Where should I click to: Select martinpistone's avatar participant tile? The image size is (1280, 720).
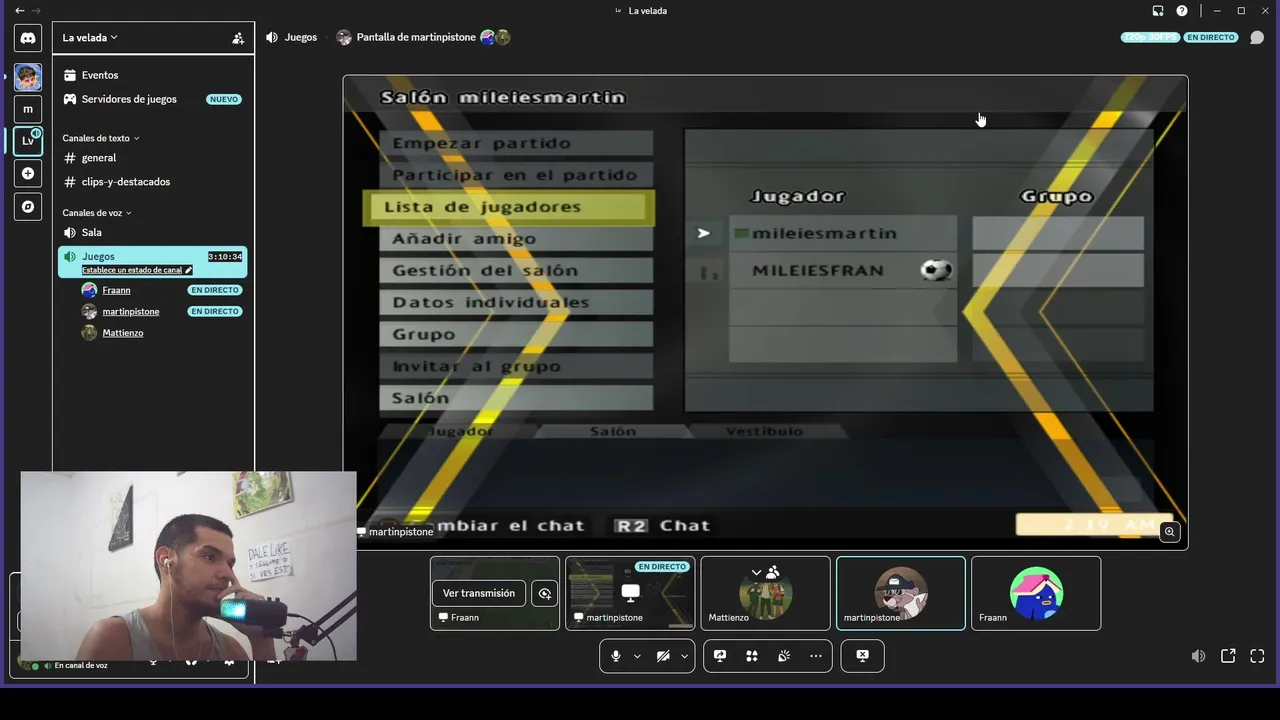tap(901, 593)
